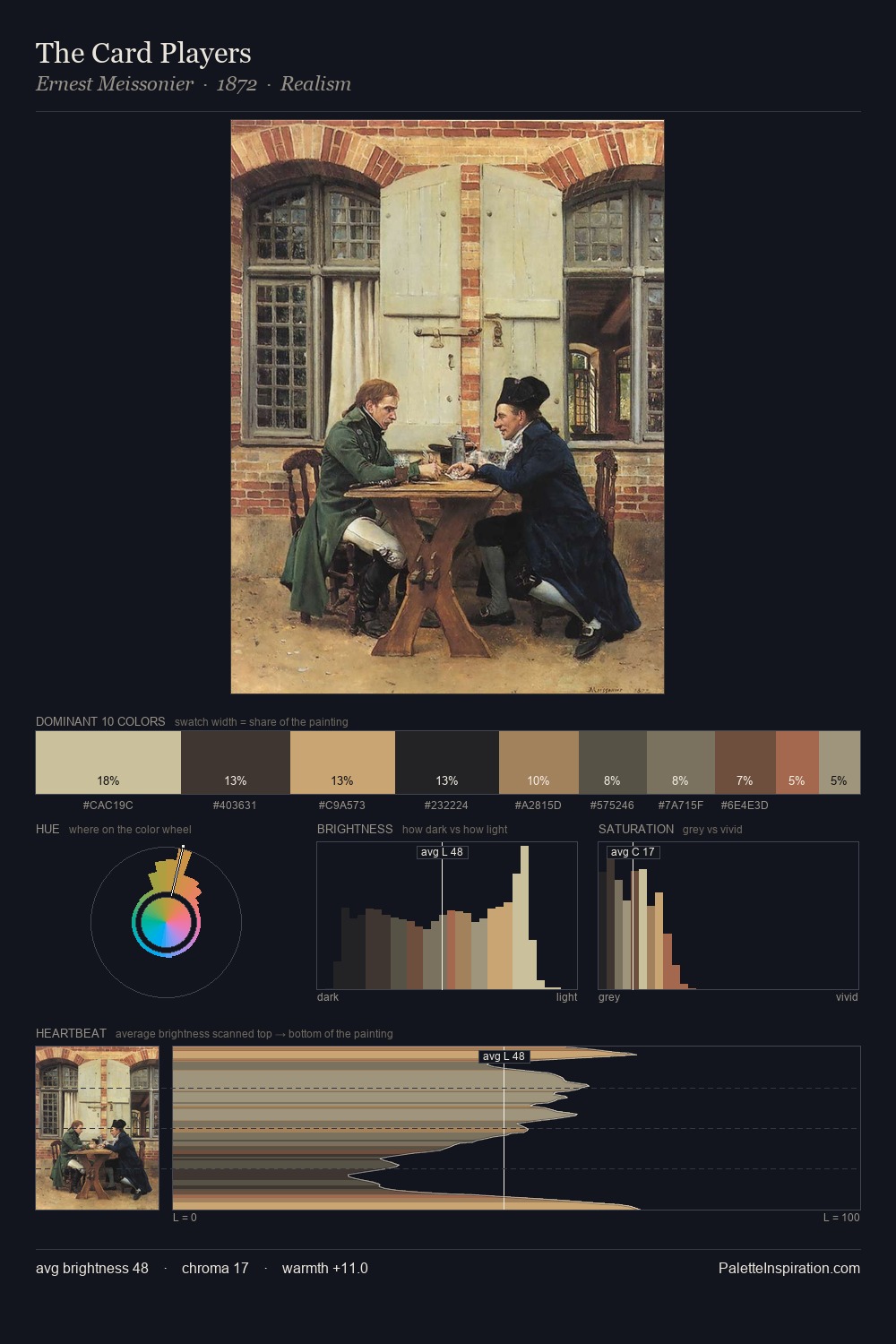Click avg L 48 marker in Heartbeat chart
896x1344 pixels.
(x=504, y=1055)
